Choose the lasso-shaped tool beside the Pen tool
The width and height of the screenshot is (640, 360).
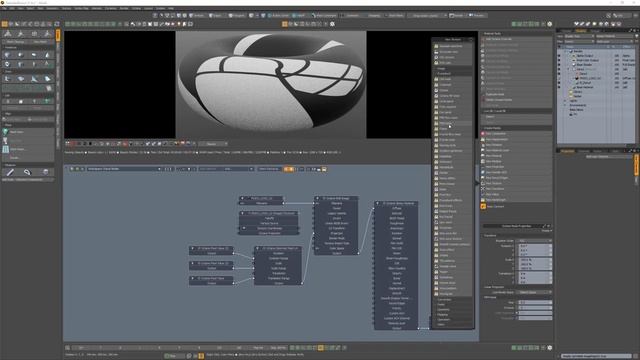pyautogui.click(x=27, y=172)
